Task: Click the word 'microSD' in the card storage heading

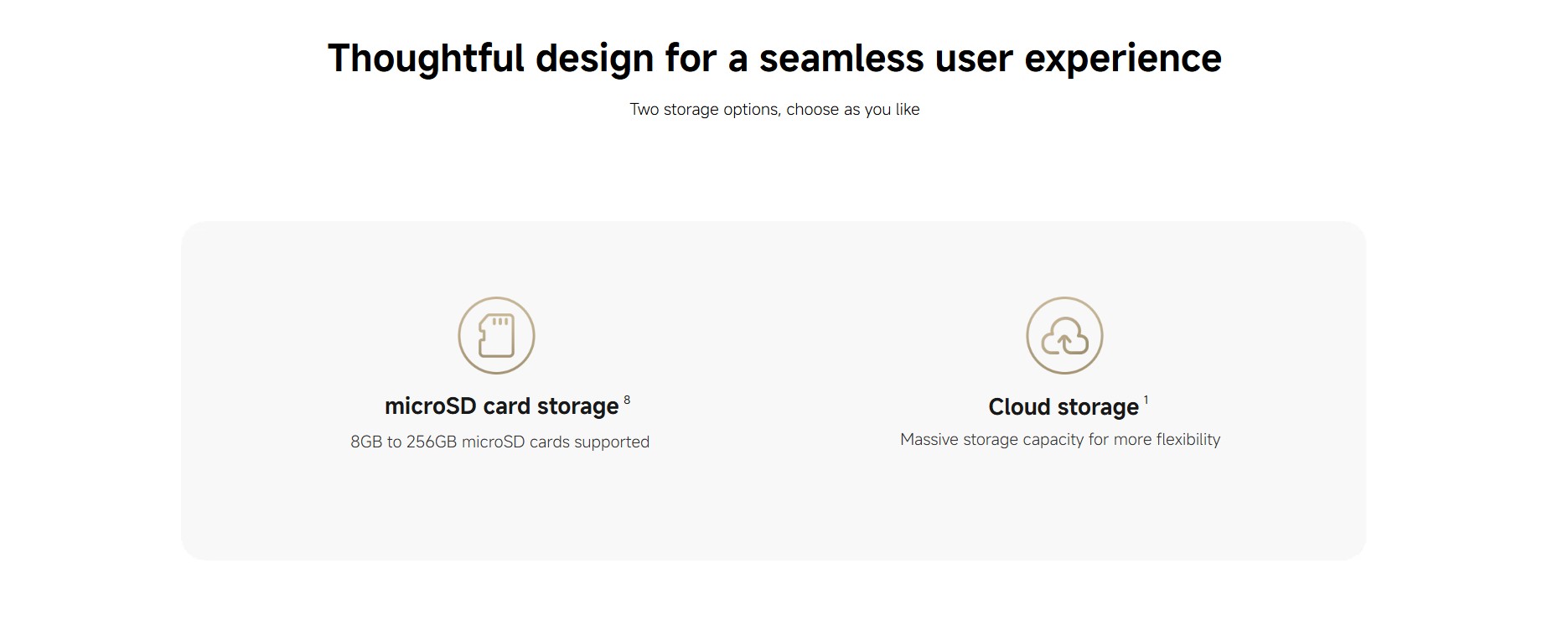Action: (x=431, y=406)
